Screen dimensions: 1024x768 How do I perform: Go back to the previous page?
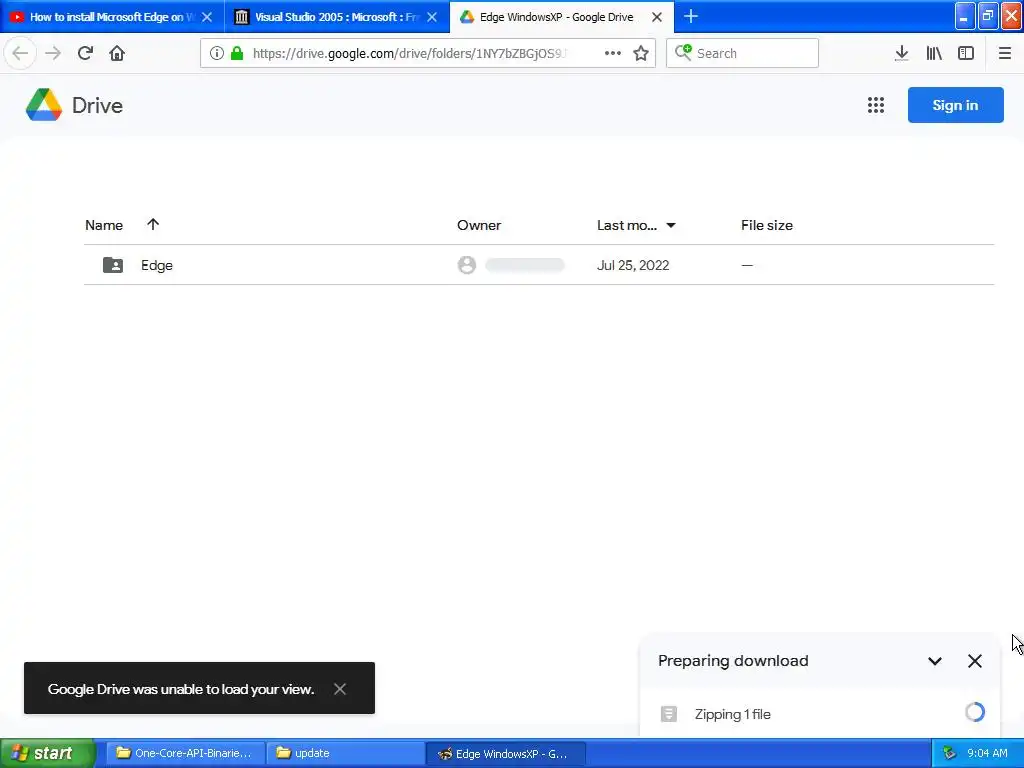pos(20,53)
